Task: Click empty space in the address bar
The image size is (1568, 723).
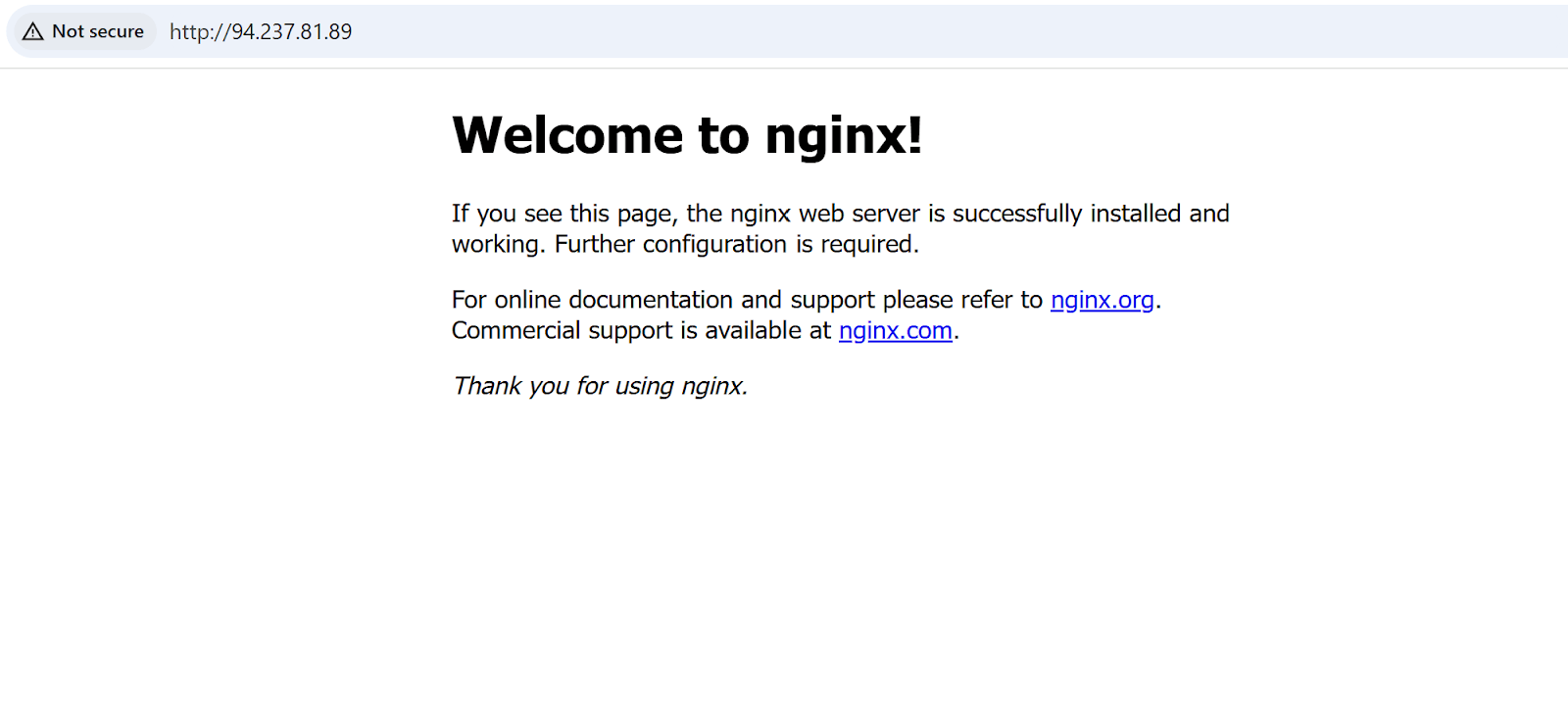Action: 882,31
